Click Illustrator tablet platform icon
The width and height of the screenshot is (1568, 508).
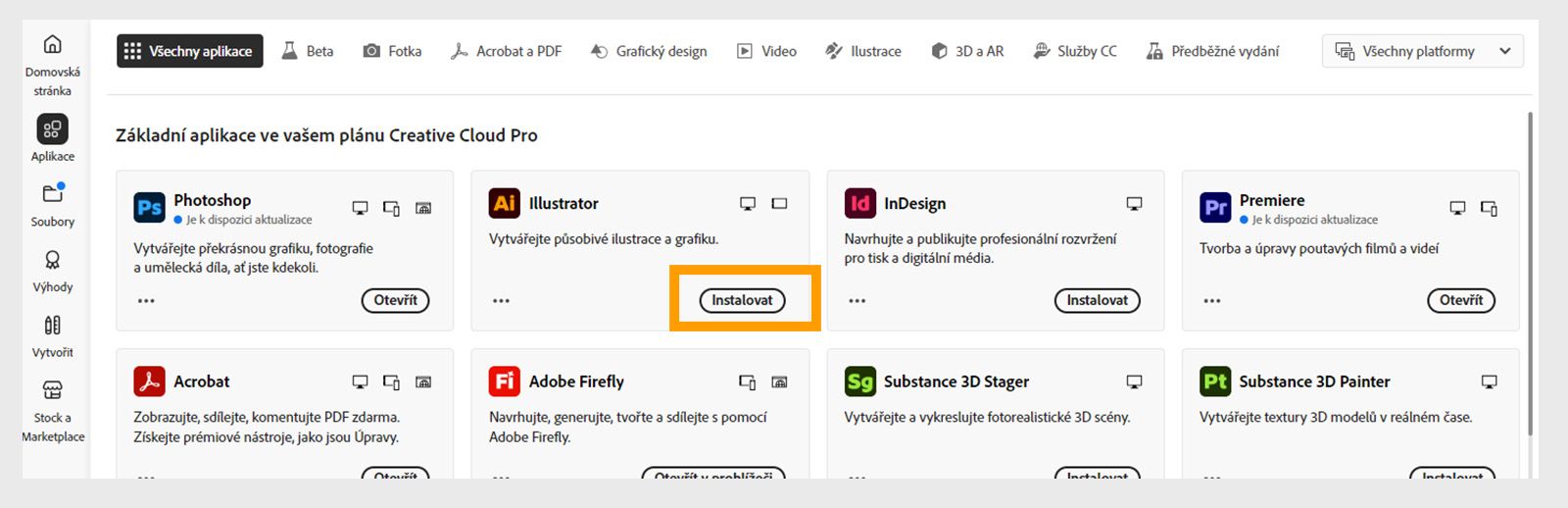pos(779,203)
